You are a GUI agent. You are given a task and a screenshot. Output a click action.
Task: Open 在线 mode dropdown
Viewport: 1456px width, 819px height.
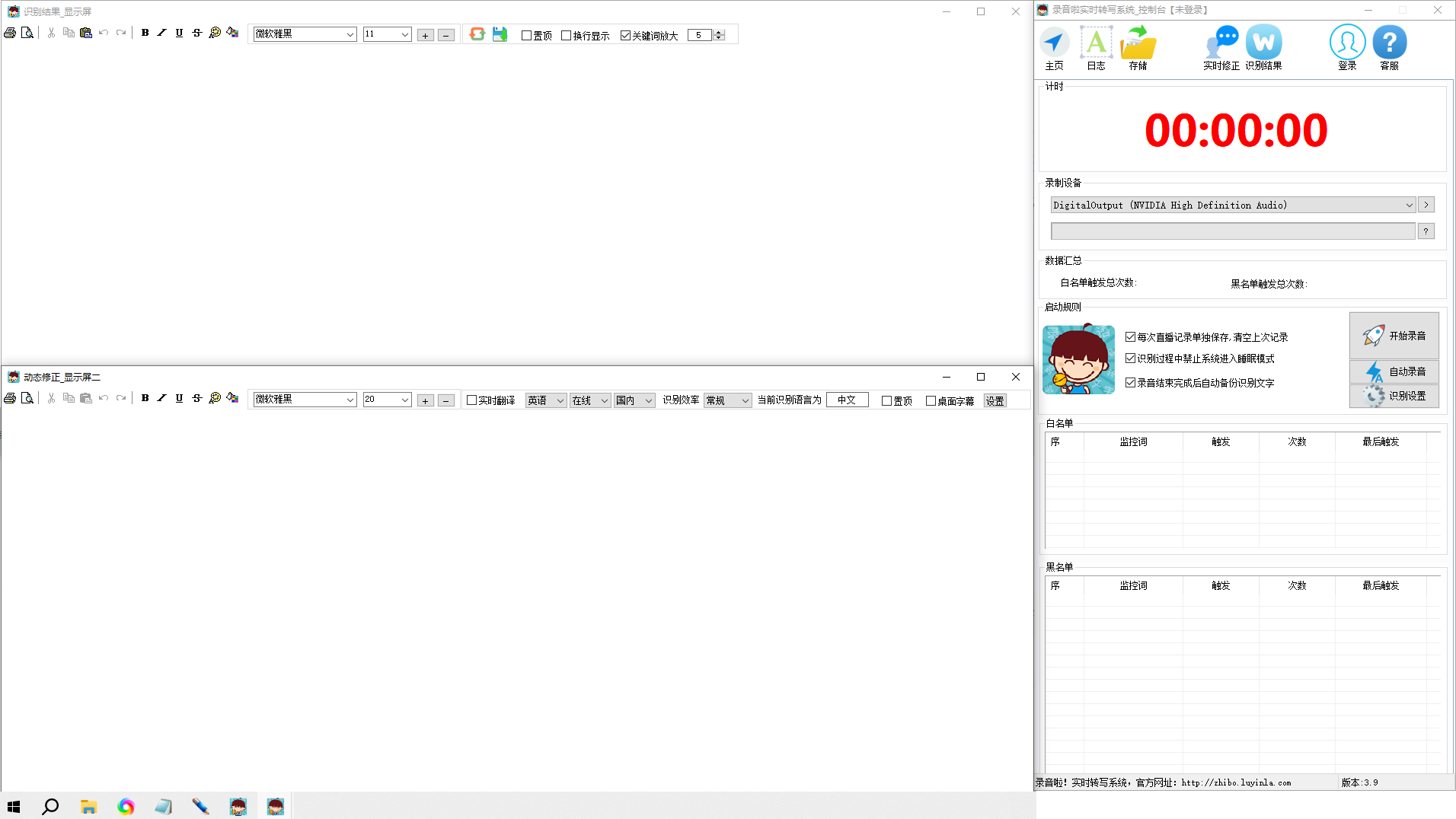(590, 400)
